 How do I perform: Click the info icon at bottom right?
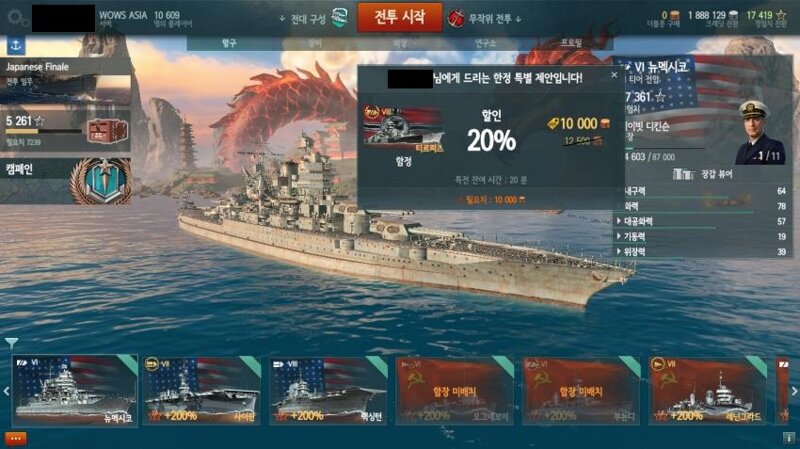(x=788, y=438)
